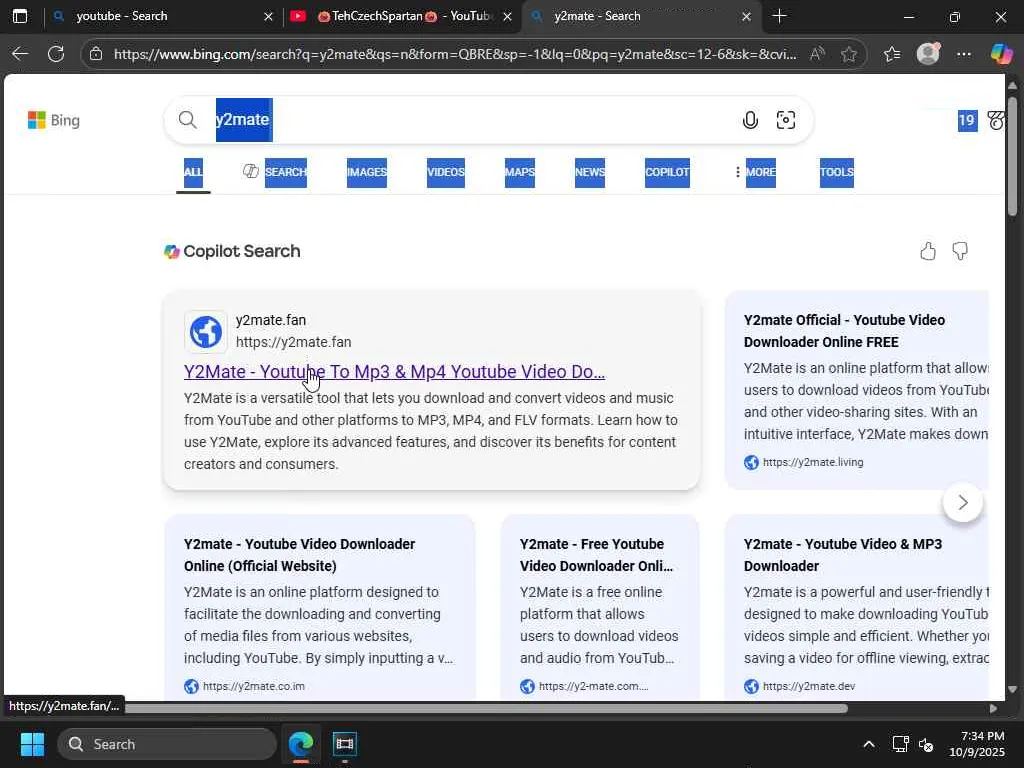The height and width of the screenshot is (768, 1024).
Task: Open the video editor taskbar app
Action: [x=344, y=744]
